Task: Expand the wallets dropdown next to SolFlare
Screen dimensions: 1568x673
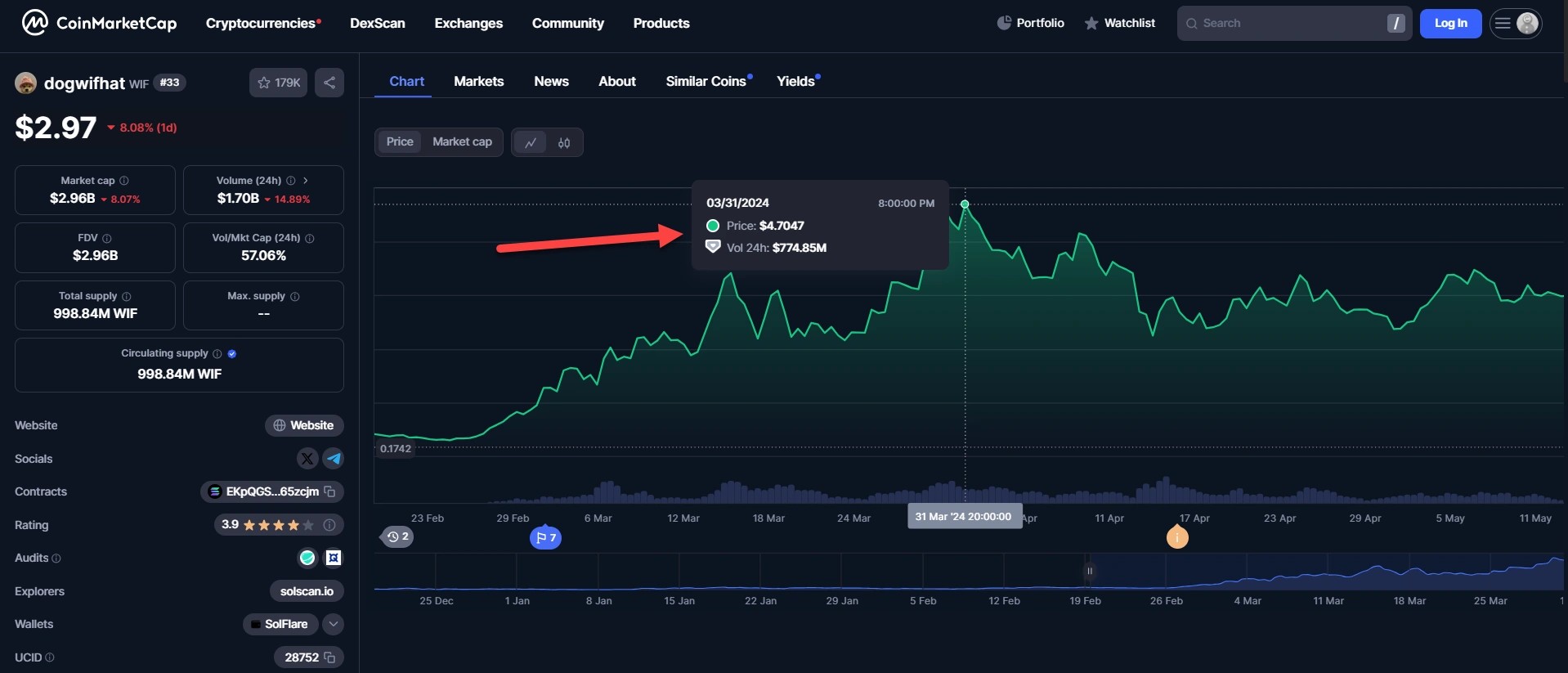Action: (x=333, y=624)
